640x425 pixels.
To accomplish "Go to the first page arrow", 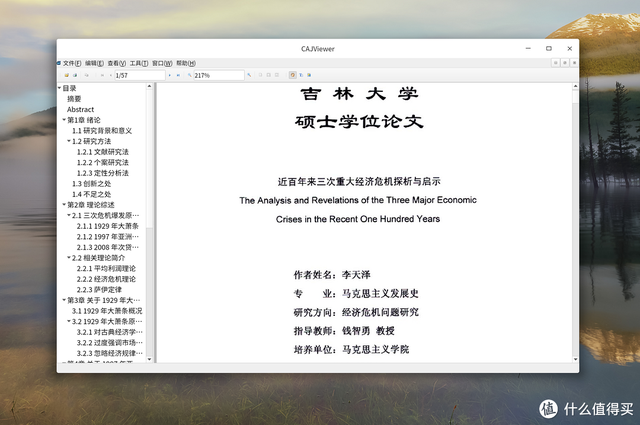I will (102, 75).
